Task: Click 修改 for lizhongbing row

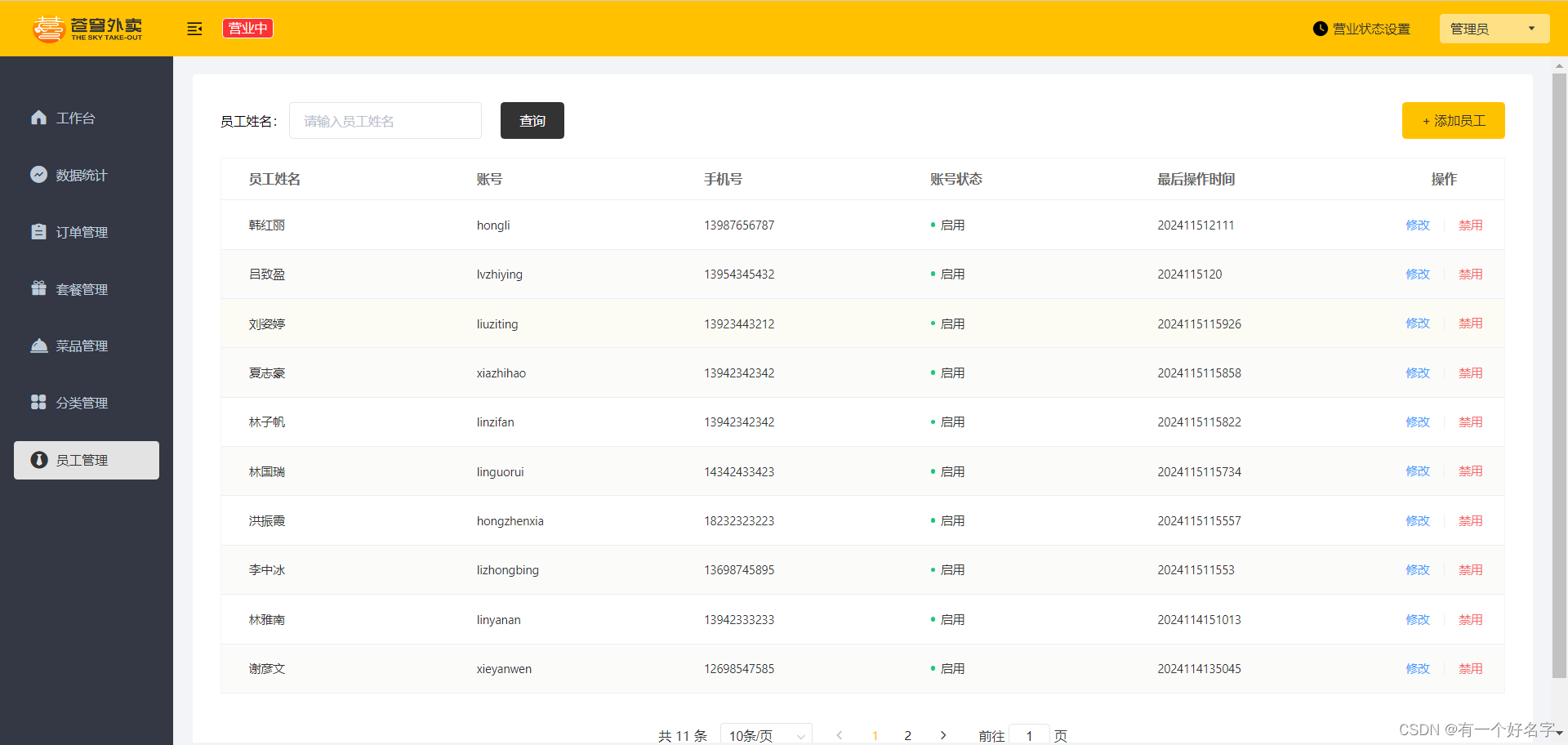Action: pyautogui.click(x=1418, y=569)
